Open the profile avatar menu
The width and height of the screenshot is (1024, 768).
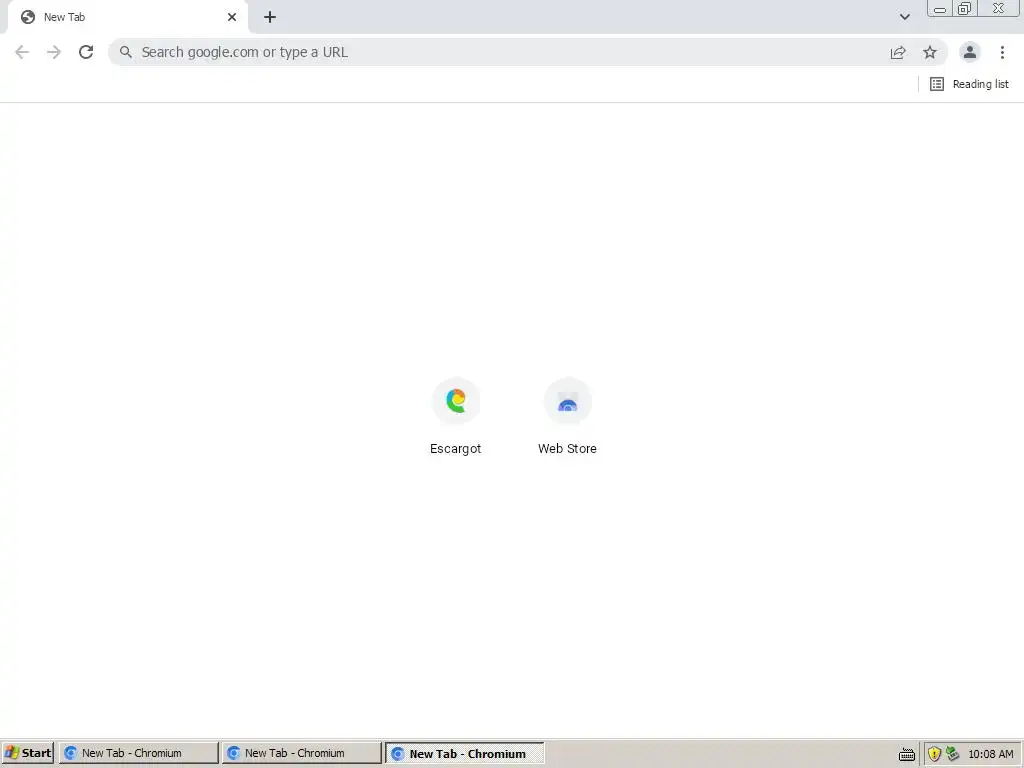[969, 52]
